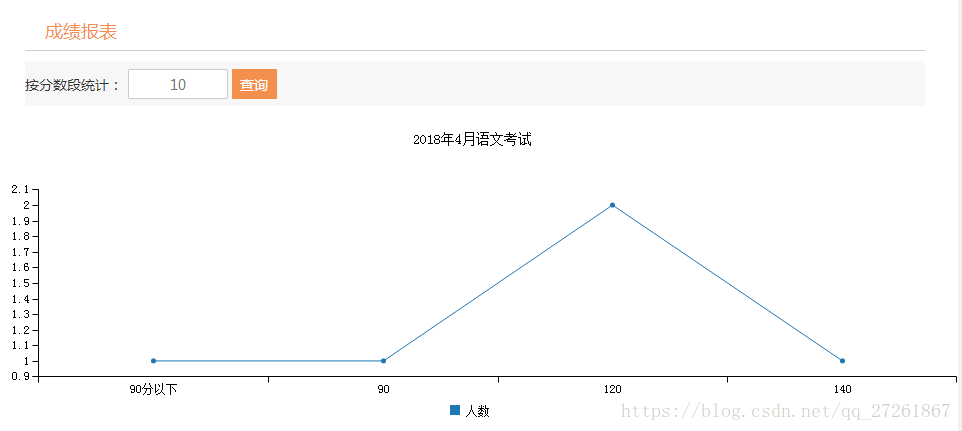The height and width of the screenshot is (431, 962).
Task: Click the peak data point above 120
Action: coord(612,205)
